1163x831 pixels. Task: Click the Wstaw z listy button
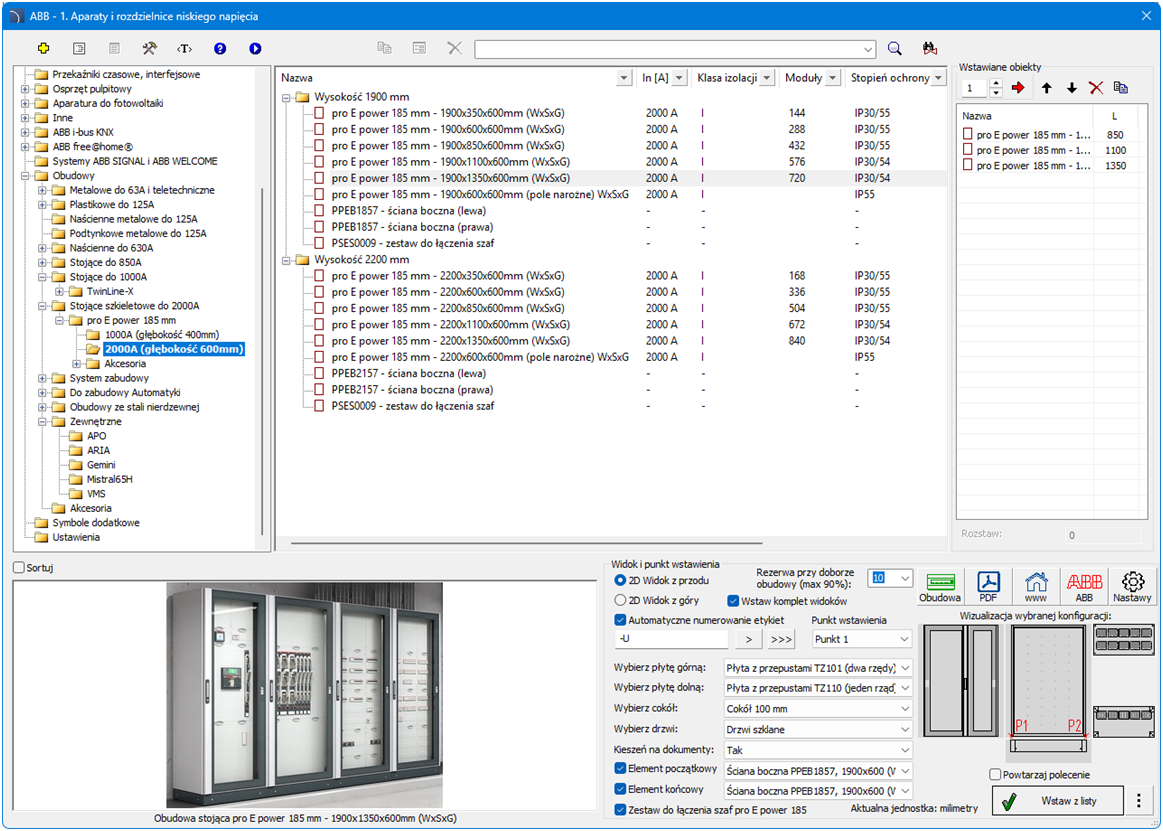click(1057, 801)
